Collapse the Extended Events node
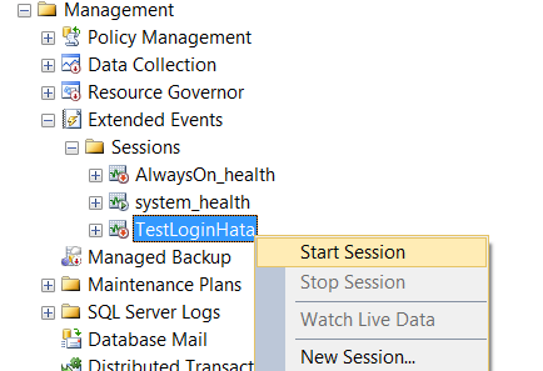 tap(48, 121)
